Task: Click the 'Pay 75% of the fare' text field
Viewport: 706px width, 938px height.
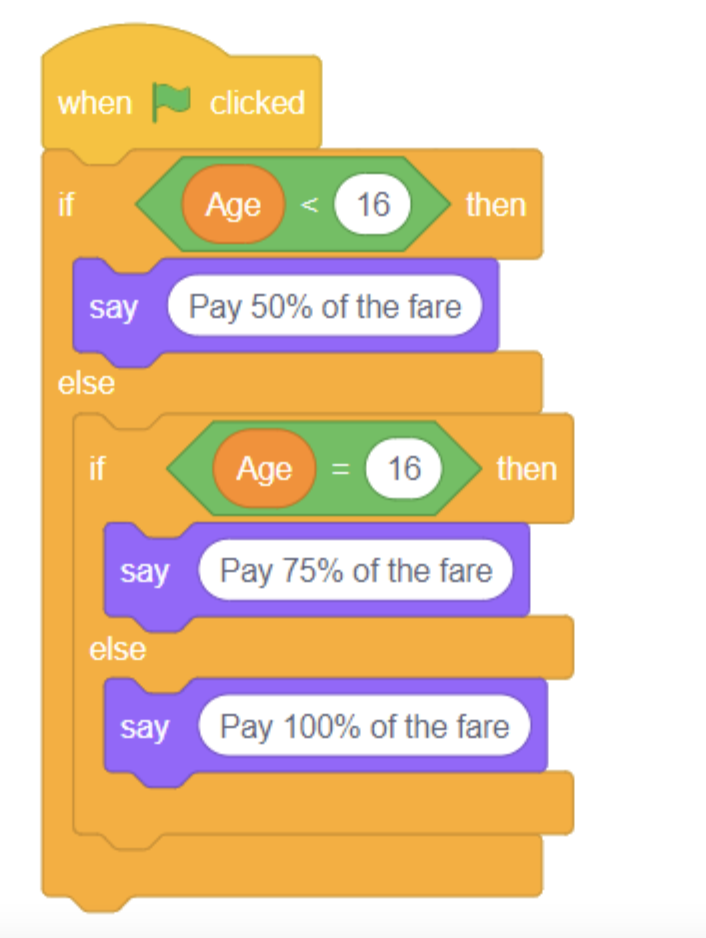Action: tap(356, 571)
